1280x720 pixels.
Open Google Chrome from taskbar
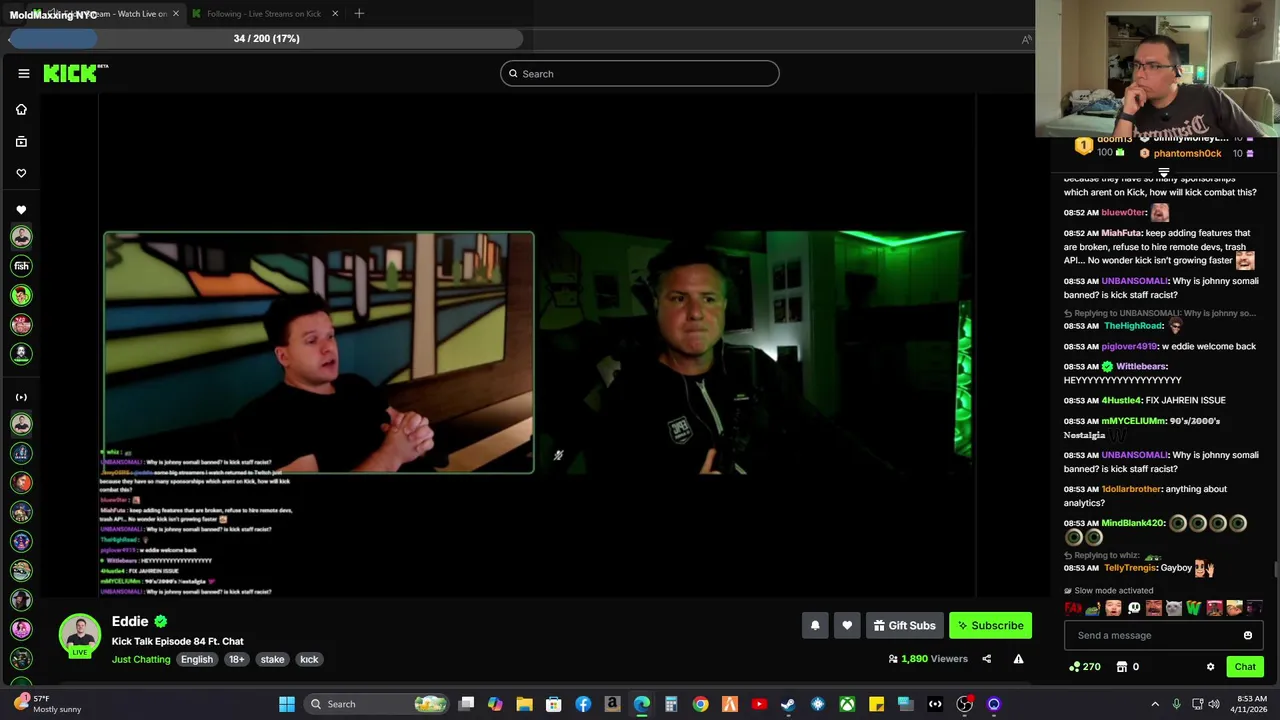(x=700, y=704)
